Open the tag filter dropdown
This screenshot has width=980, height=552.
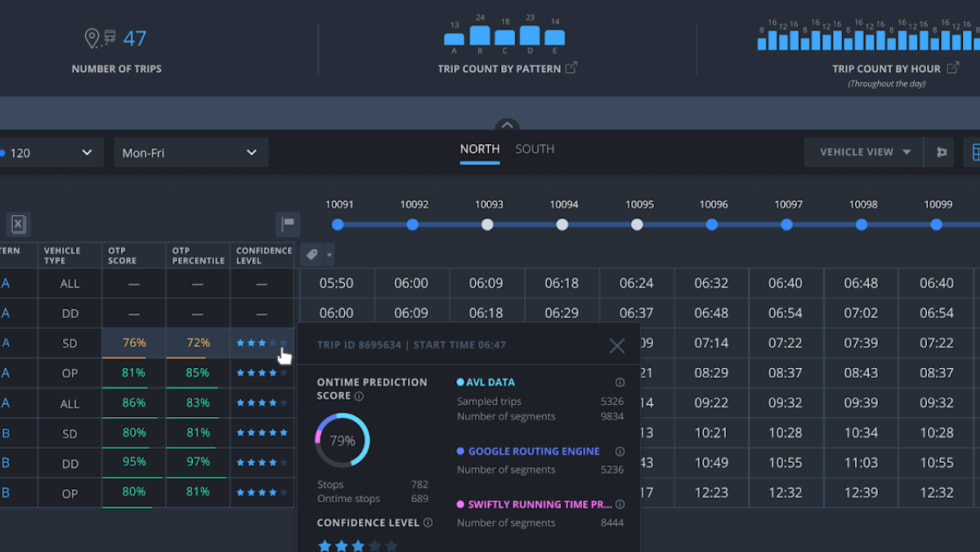pyautogui.click(x=317, y=255)
